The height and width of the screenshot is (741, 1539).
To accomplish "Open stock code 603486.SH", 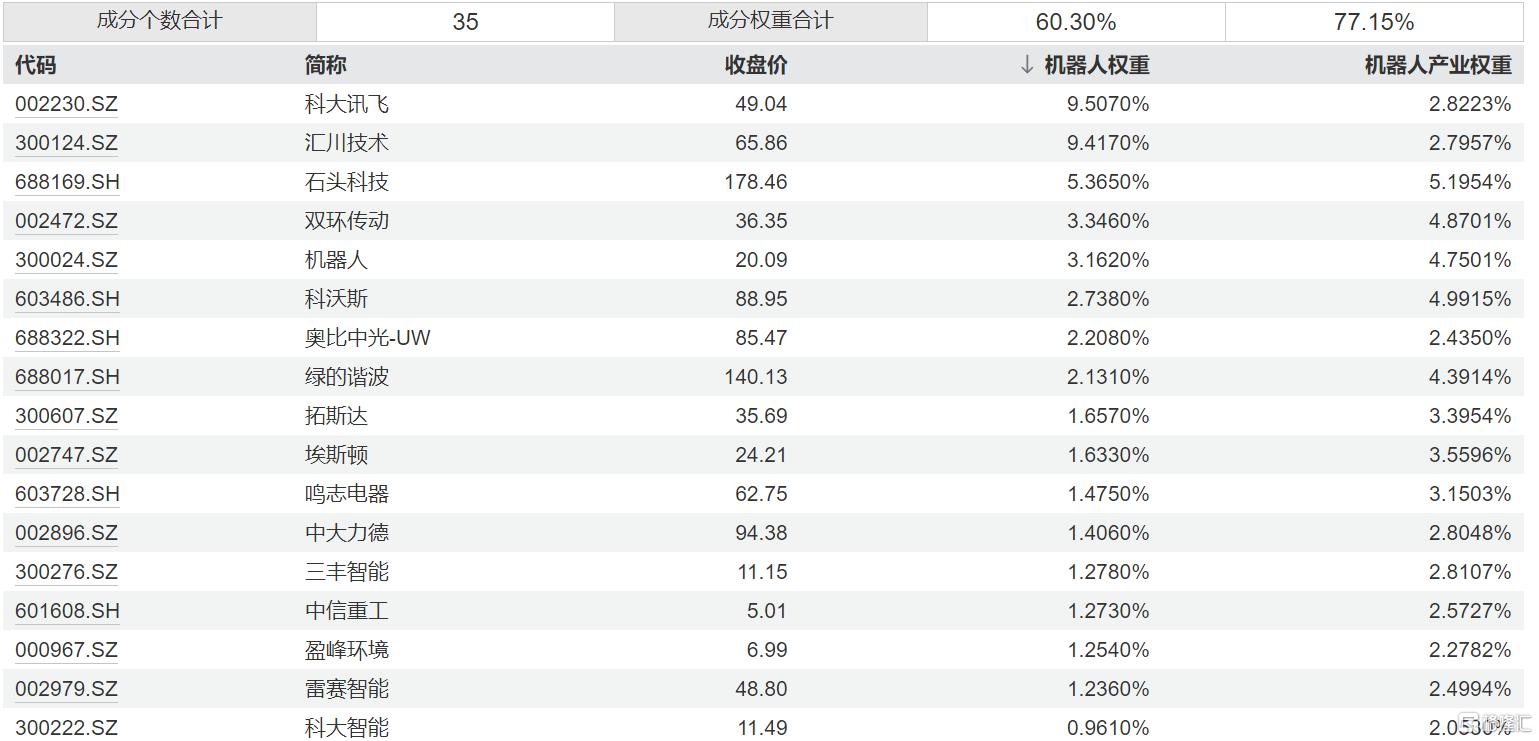I will [x=67, y=299].
